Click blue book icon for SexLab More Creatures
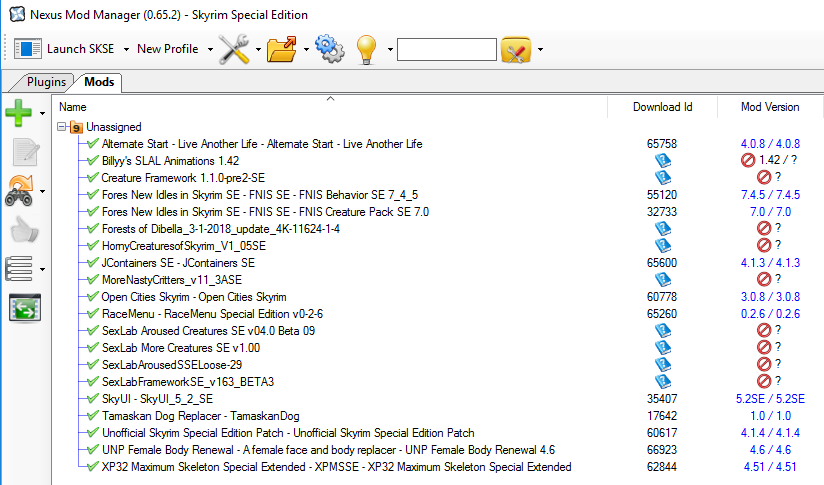The height and width of the screenshot is (485, 824). click(663, 347)
